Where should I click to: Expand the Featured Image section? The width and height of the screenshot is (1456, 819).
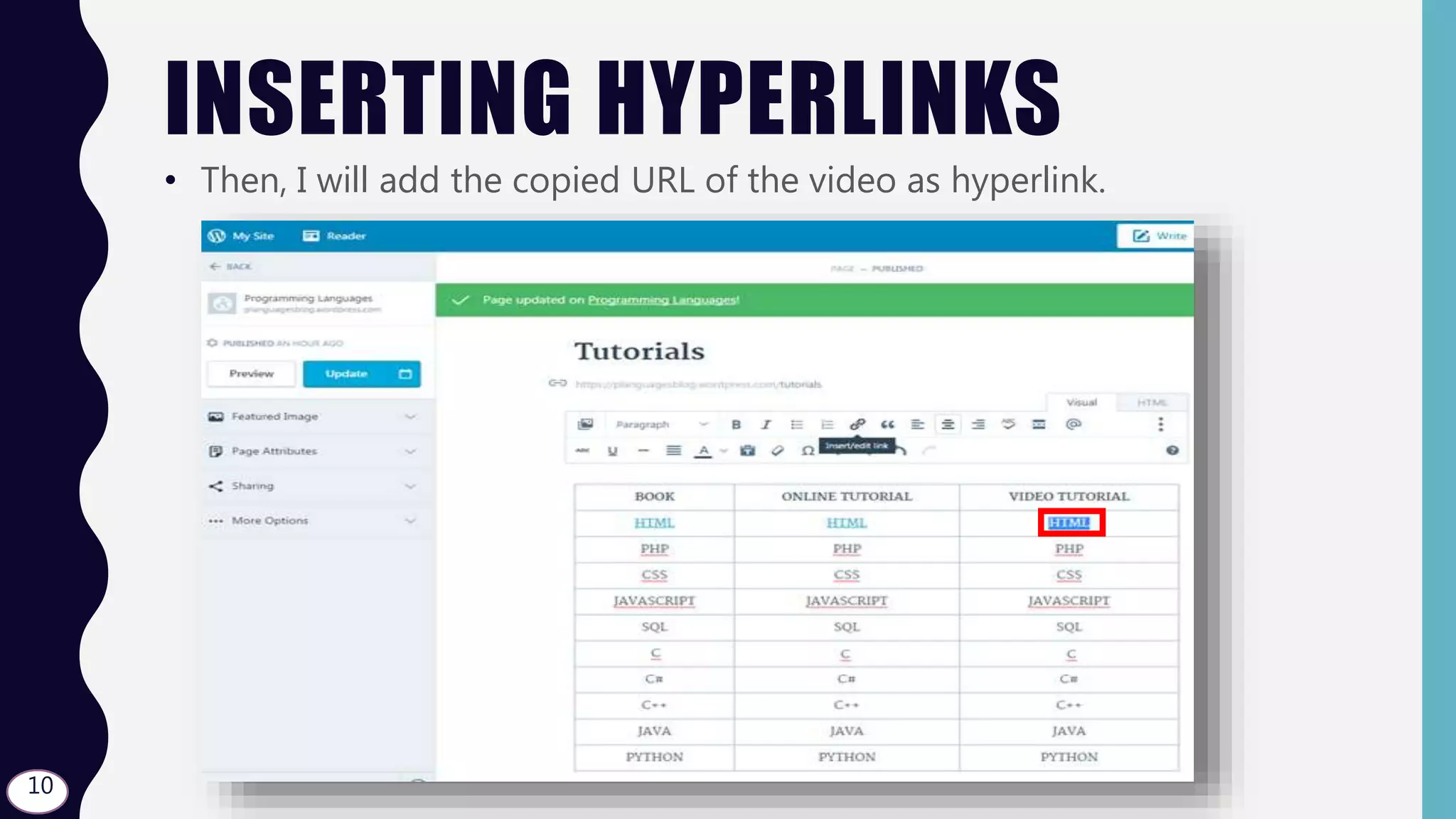coord(317,417)
